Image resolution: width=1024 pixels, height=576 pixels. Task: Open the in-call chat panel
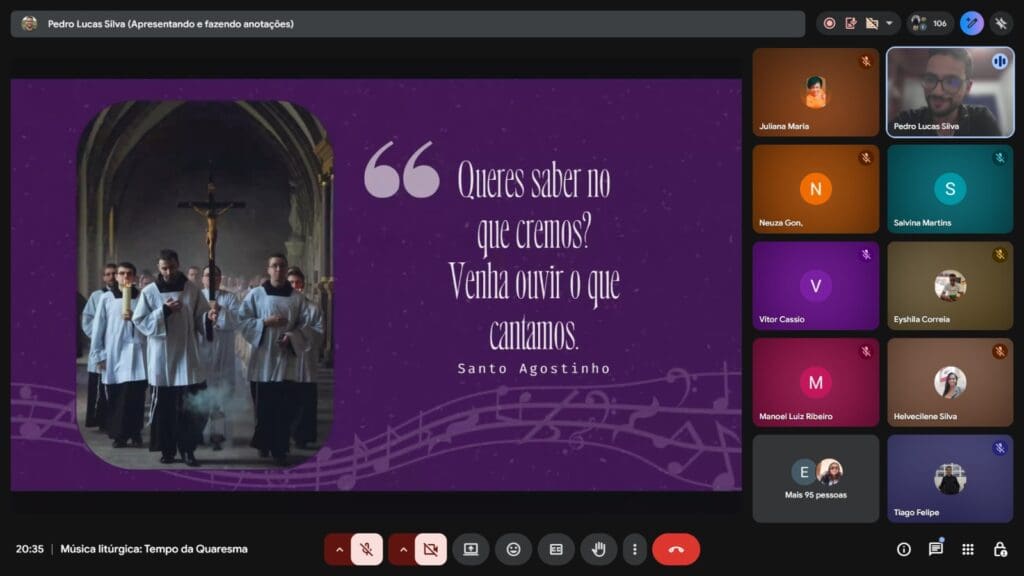point(936,549)
